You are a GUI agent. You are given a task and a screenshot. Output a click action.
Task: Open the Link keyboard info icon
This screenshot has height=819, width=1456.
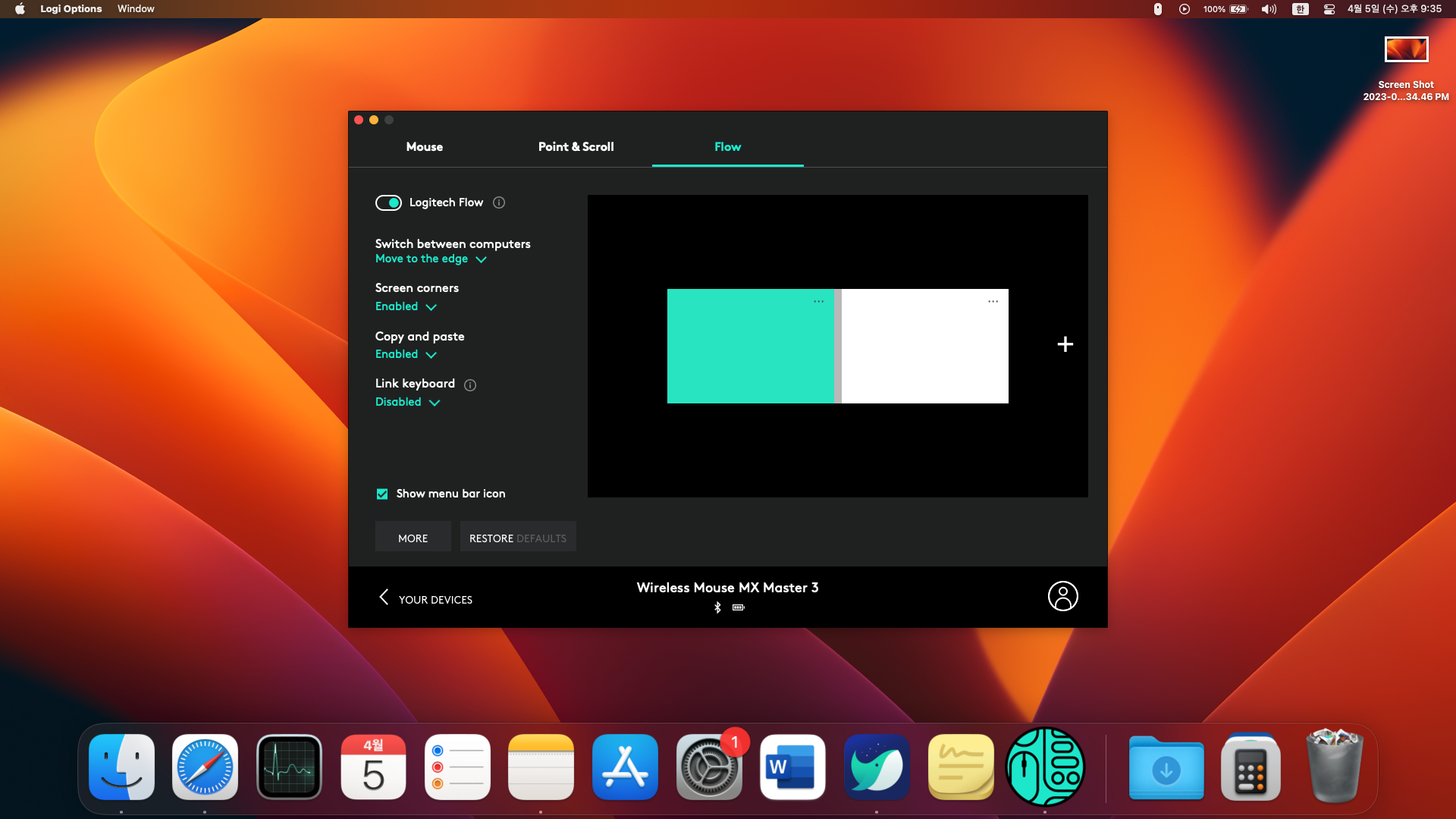pyautogui.click(x=470, y=384)
